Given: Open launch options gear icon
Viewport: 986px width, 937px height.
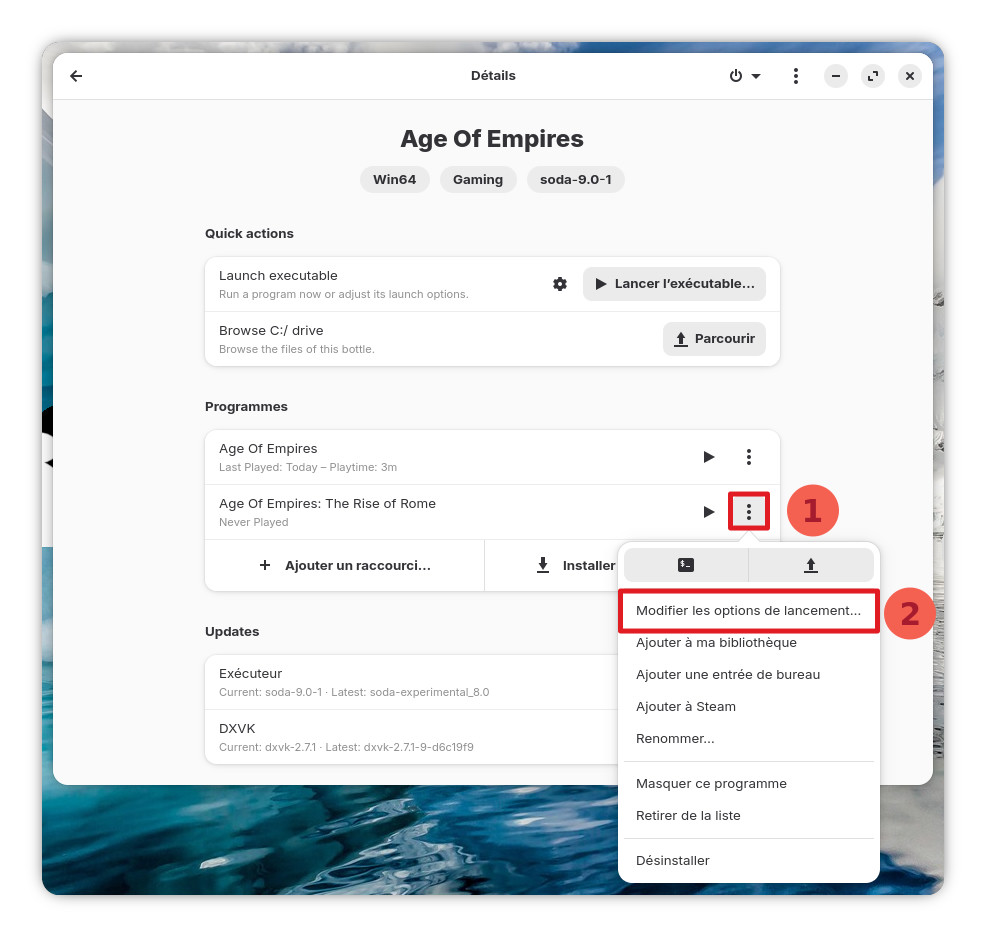Looking at the screenshot, I should tap(560, 284).
